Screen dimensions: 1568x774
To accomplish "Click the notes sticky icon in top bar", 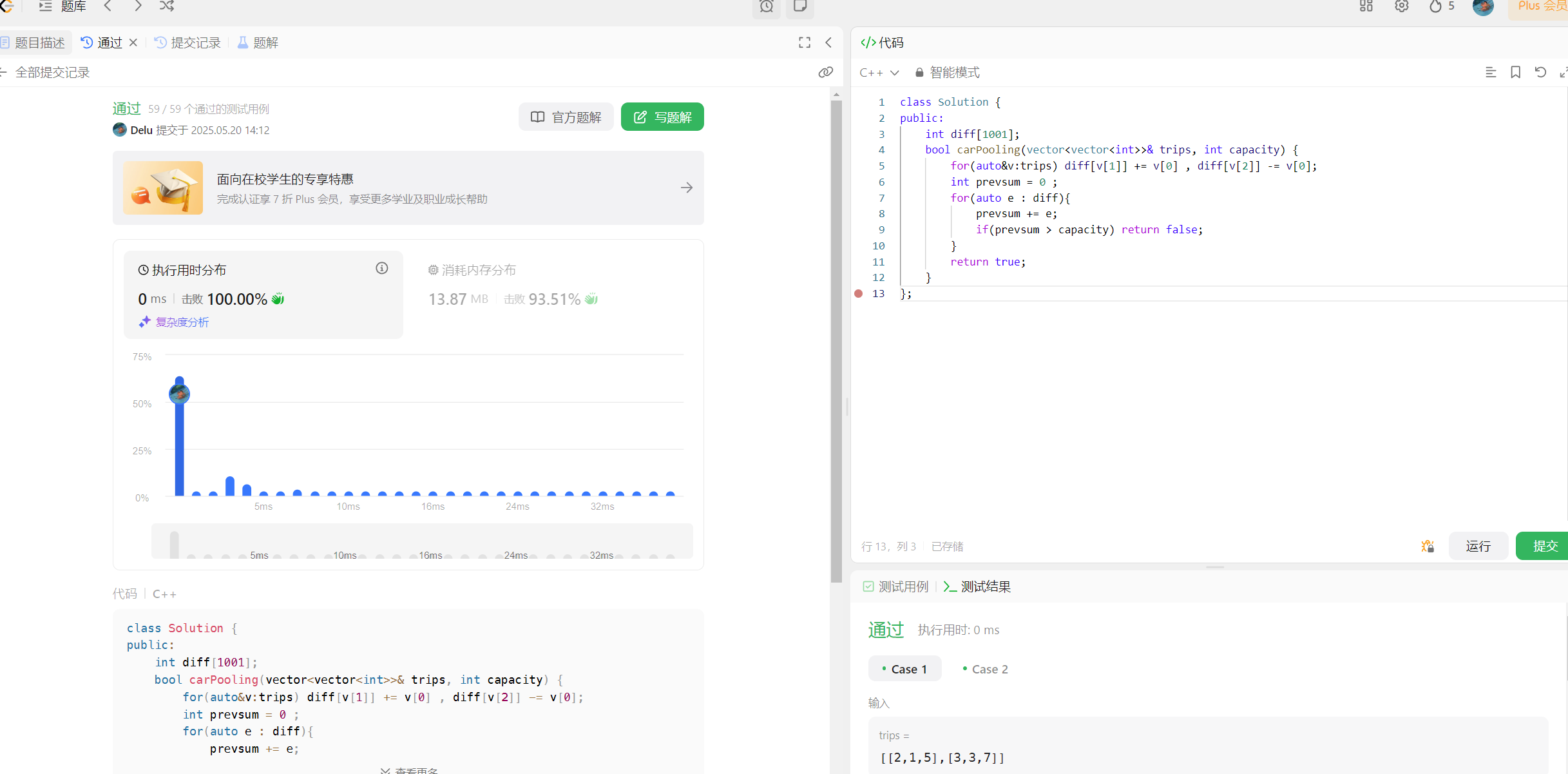I will pyautogui.click(x=800, y=6).
